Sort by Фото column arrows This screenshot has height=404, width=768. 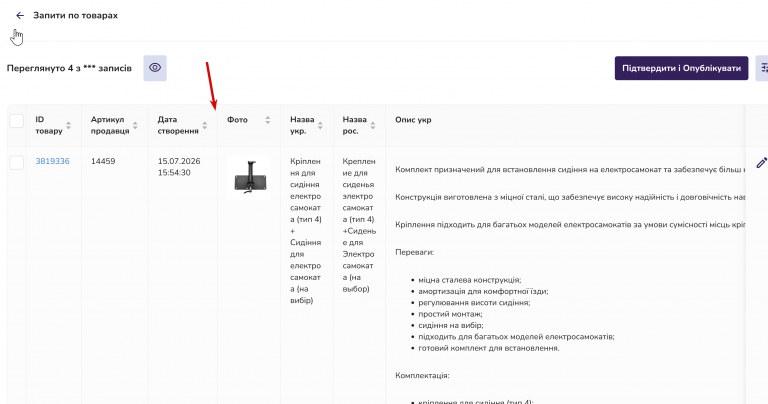coord(267,120)
